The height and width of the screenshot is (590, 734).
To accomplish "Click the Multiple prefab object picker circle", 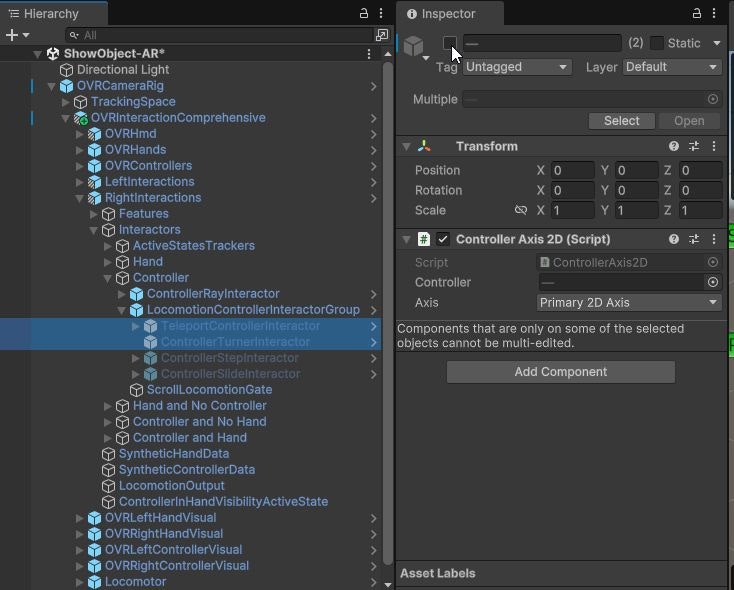I will pyautogui.click(x=712, y=99).
